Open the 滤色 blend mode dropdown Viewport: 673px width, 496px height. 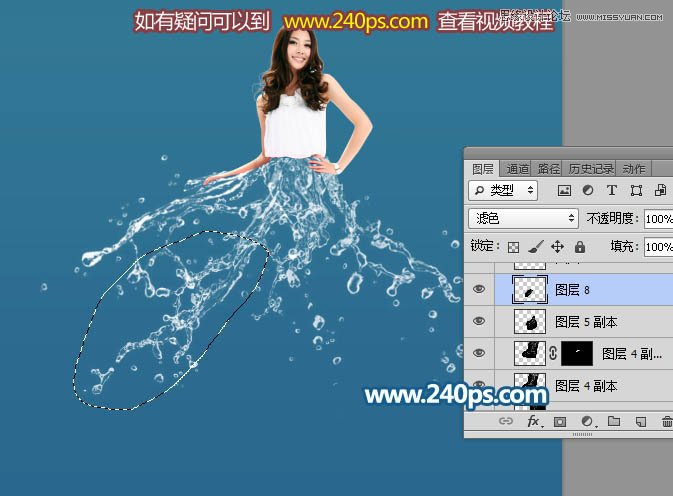pos(524,218)
